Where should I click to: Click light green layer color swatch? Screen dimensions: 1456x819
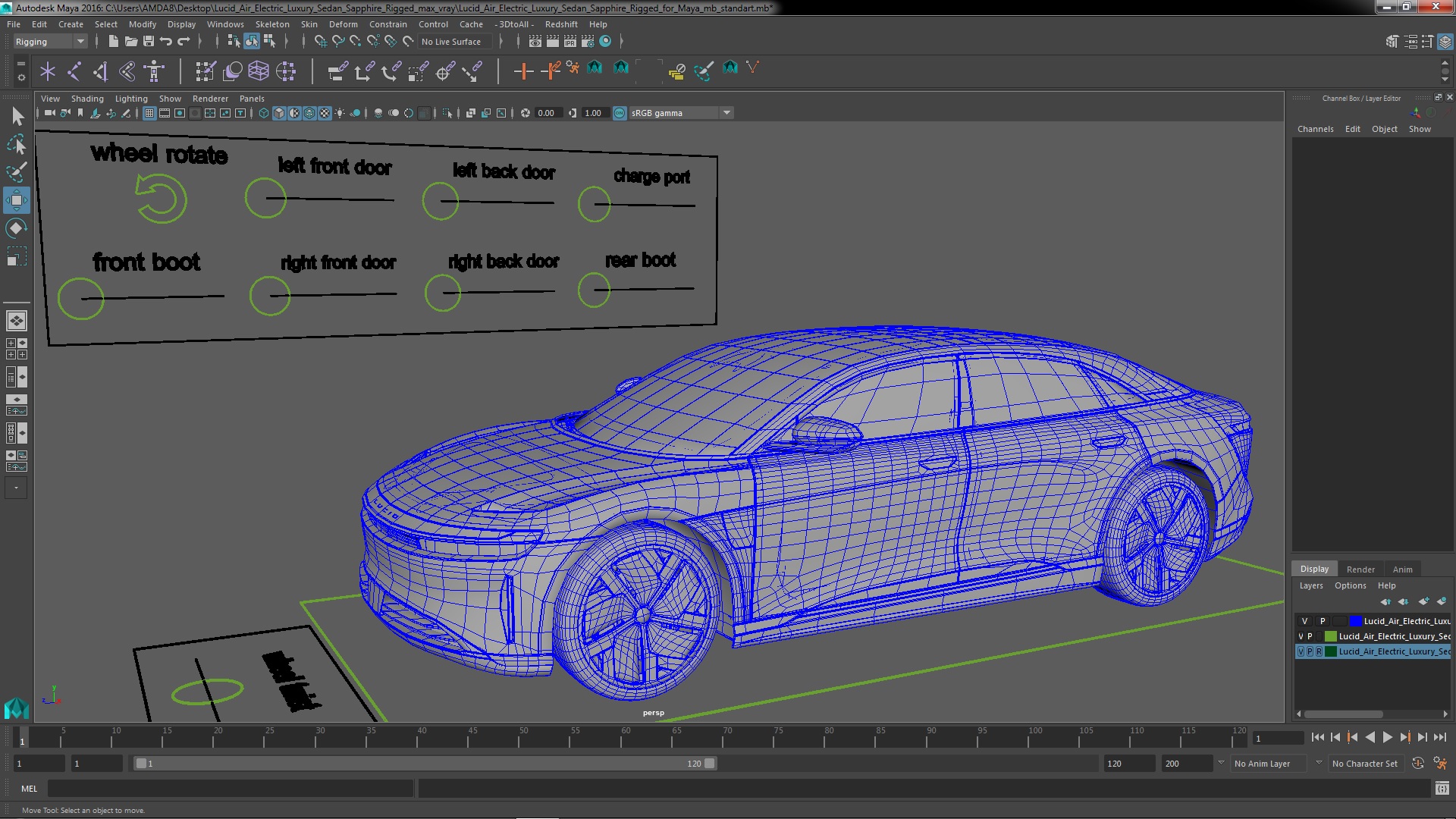[x=1330, y=636]
